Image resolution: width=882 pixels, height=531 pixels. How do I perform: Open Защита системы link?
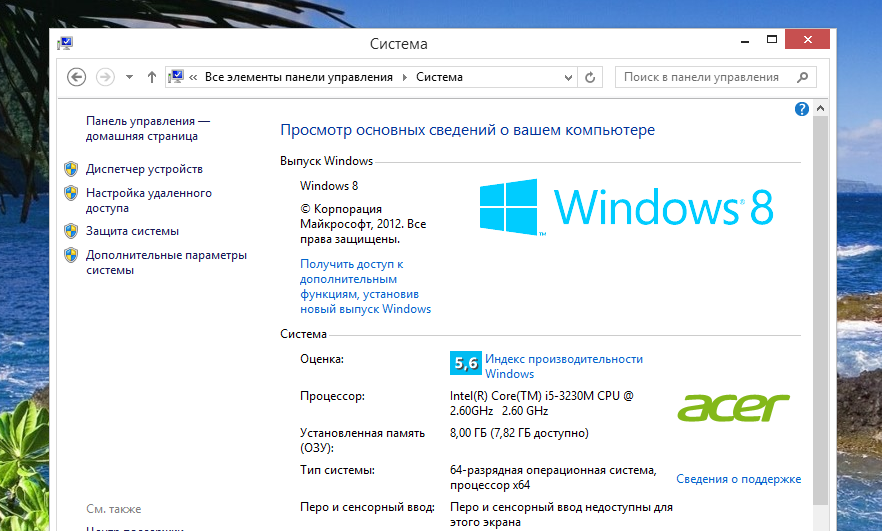(x=132, y=231)
